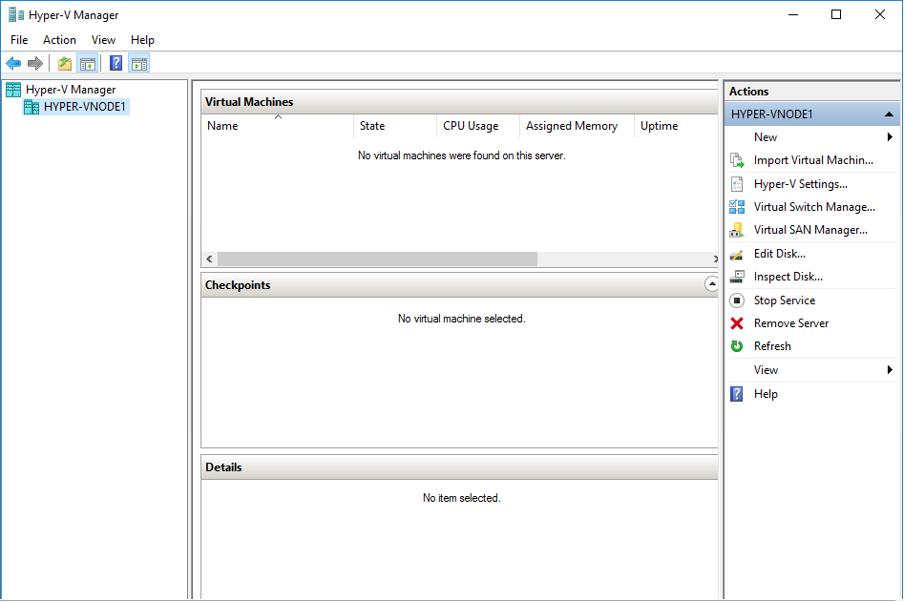
Task: Click New in the Actions pane
Action: click(765, 137)
